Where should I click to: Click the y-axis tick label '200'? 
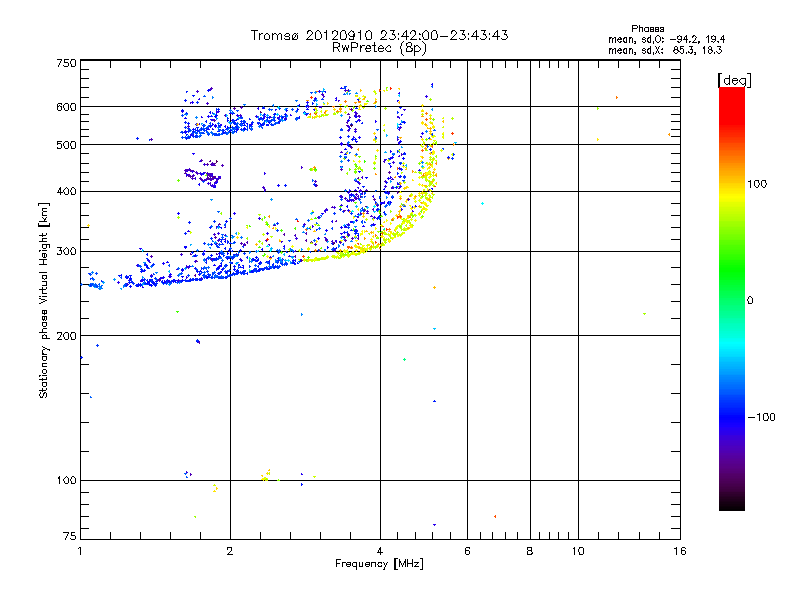pos(66,336)
